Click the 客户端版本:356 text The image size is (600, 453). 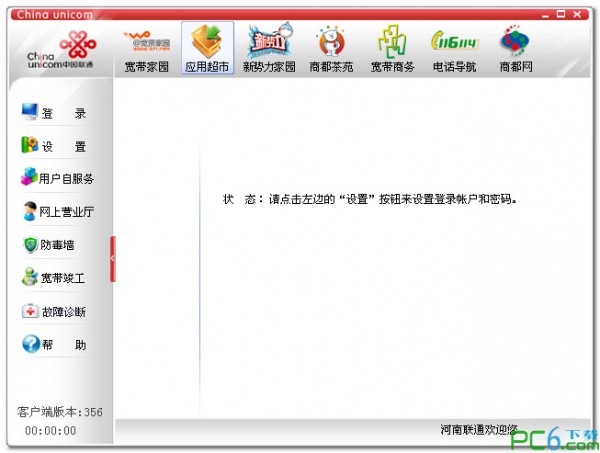(60, 412)
